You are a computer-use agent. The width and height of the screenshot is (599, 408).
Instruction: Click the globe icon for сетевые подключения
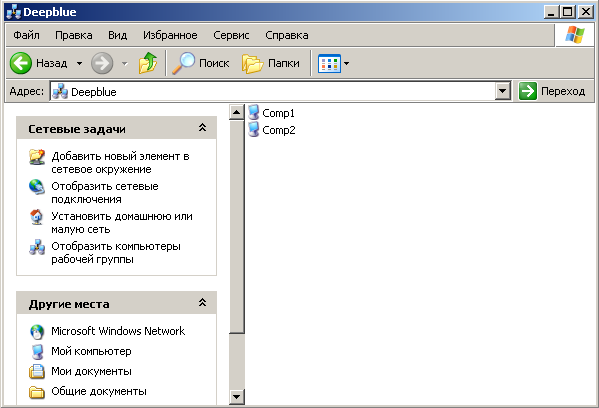(x=37, y=187)
